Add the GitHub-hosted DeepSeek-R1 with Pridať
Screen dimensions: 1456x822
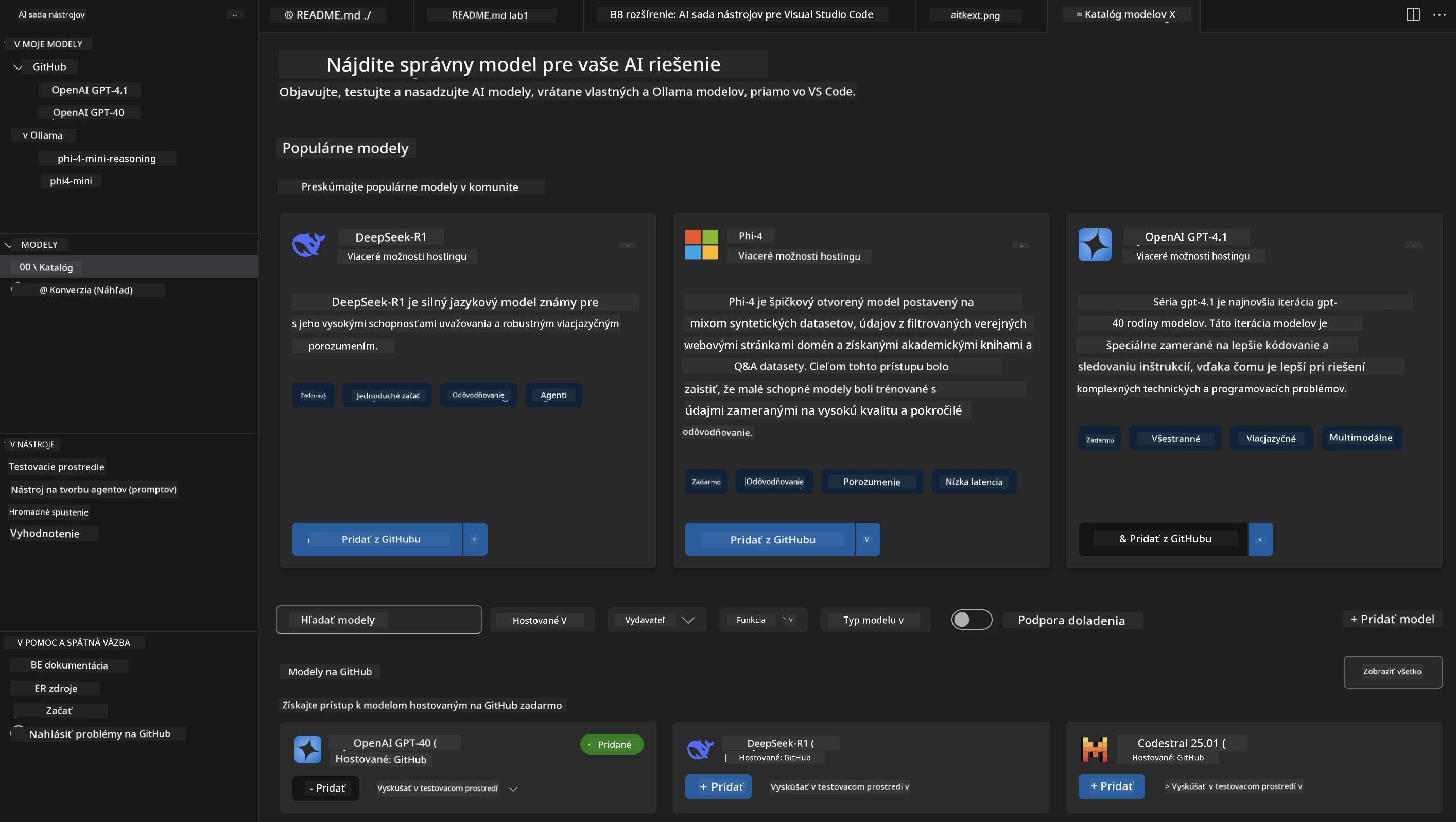tap(718, 786)
